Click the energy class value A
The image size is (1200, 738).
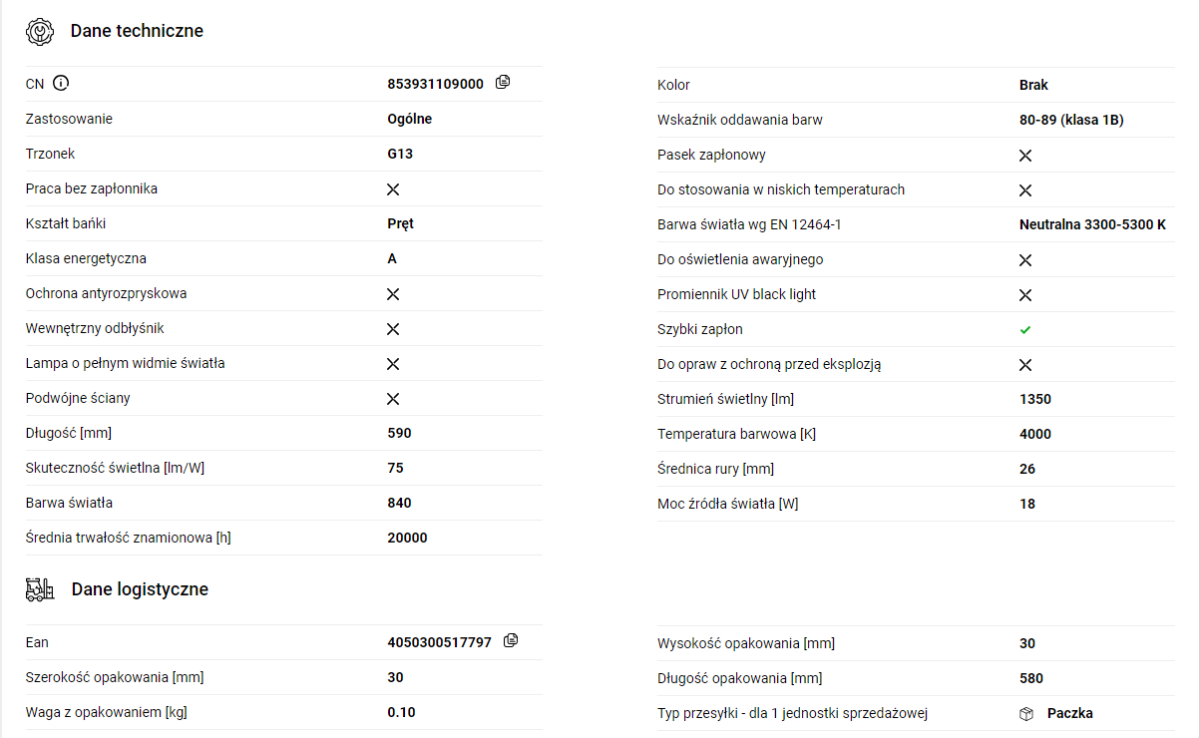(392, 259)
